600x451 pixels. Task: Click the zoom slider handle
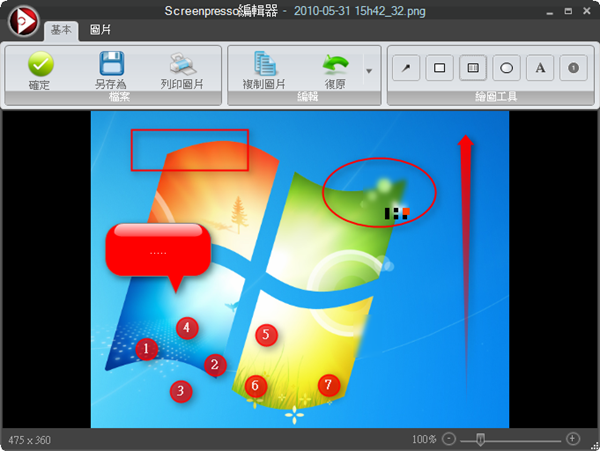tap(481, 440)
